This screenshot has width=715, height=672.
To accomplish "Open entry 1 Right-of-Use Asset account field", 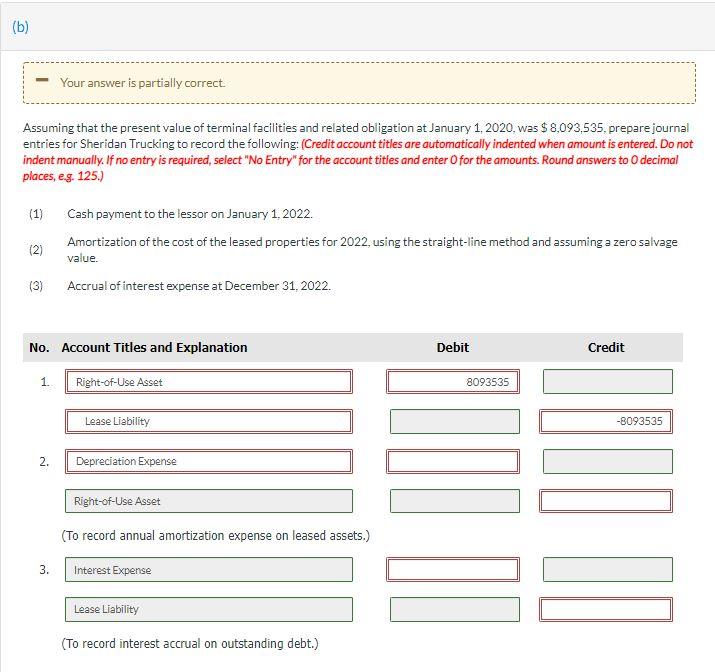I will (x=209, y=382).
